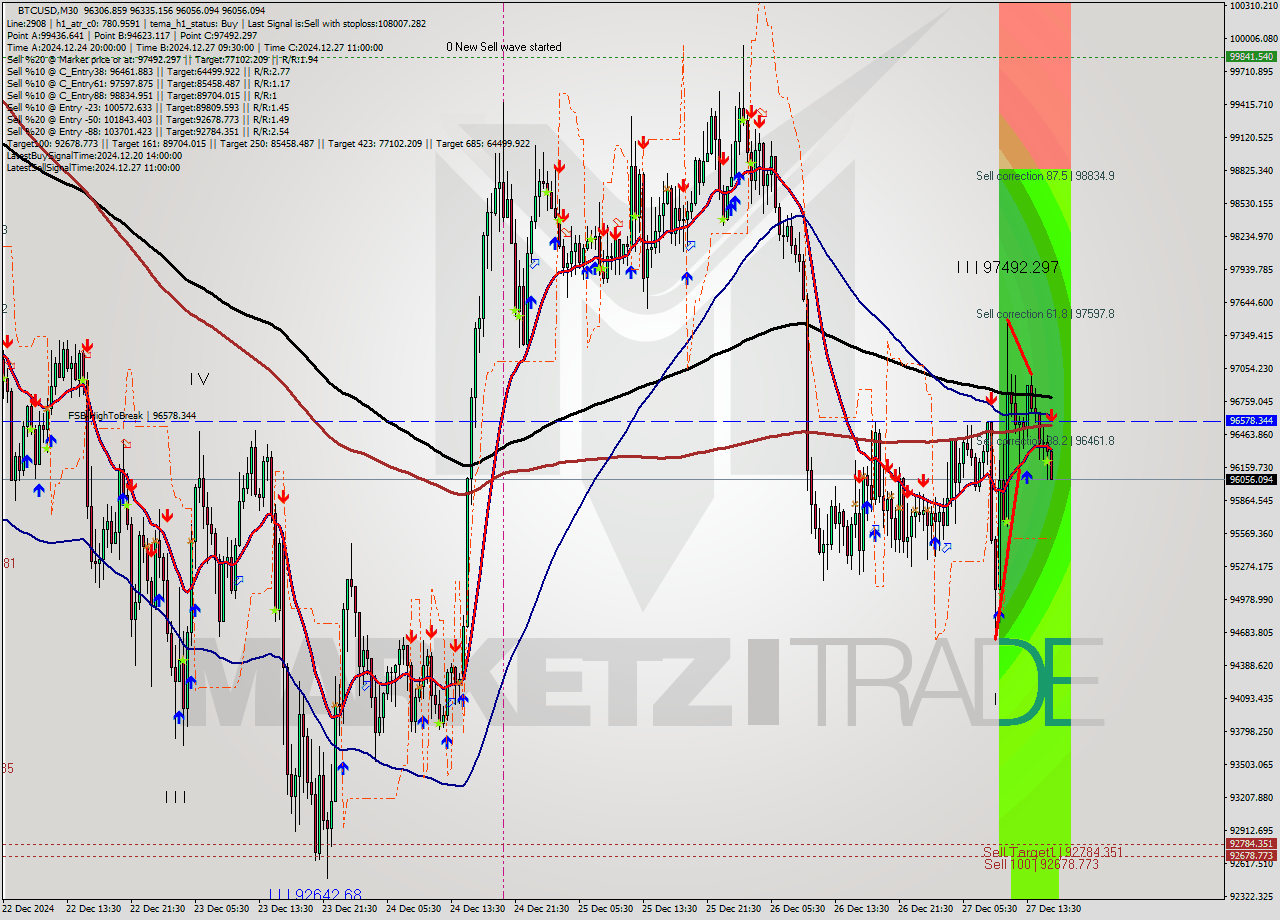The width and height of the screenshot is (1280, 920).
Task: Click the 94093.345 price axis value
Action: (1252, 698)
